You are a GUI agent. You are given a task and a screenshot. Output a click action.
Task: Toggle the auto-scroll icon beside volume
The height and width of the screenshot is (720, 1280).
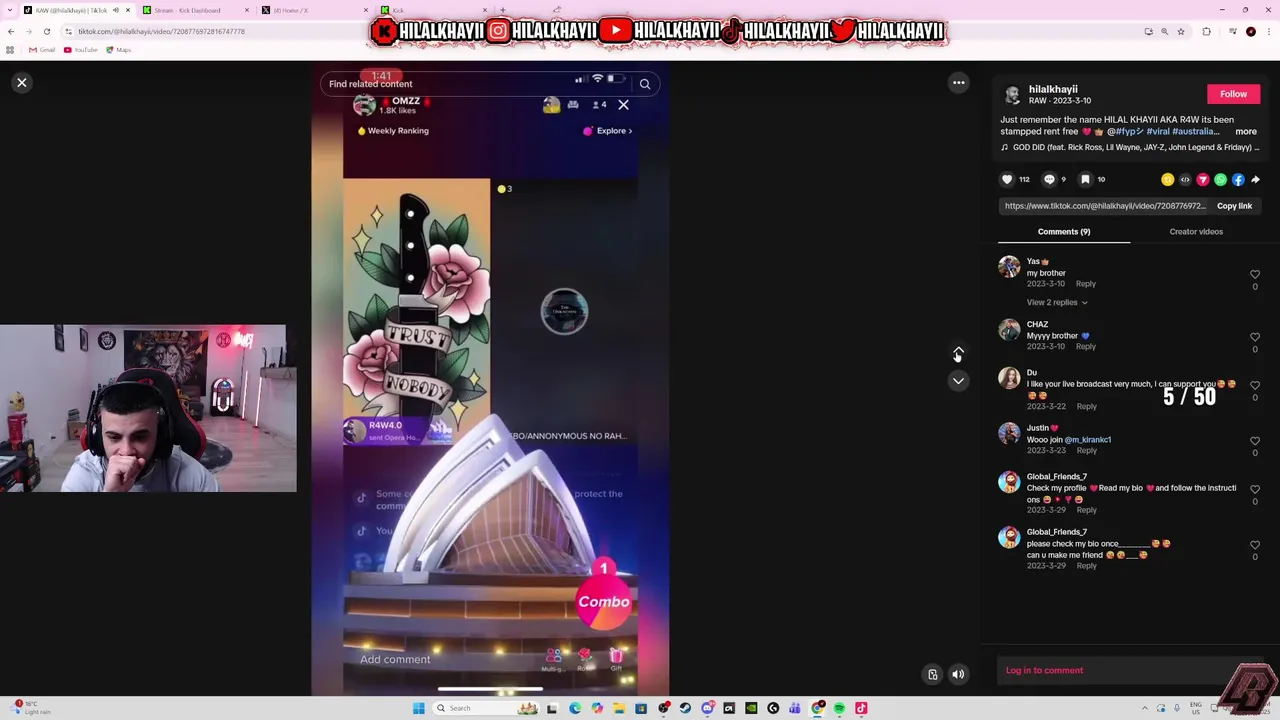[932, 674]
